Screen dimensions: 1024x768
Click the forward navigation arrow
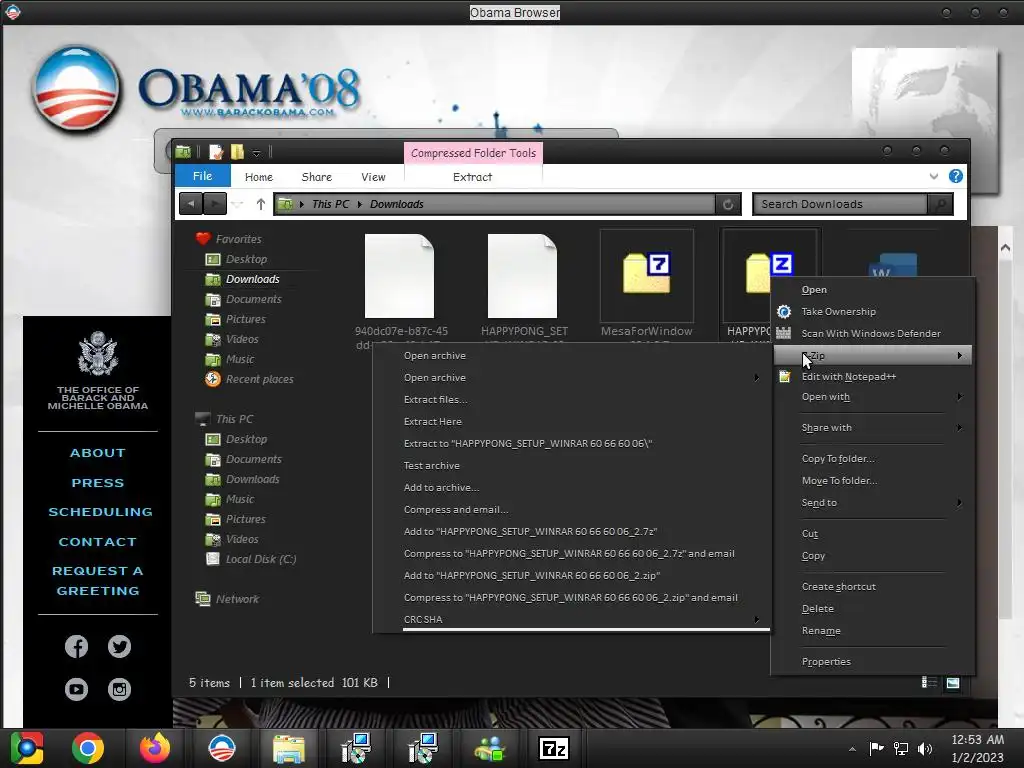215,204
